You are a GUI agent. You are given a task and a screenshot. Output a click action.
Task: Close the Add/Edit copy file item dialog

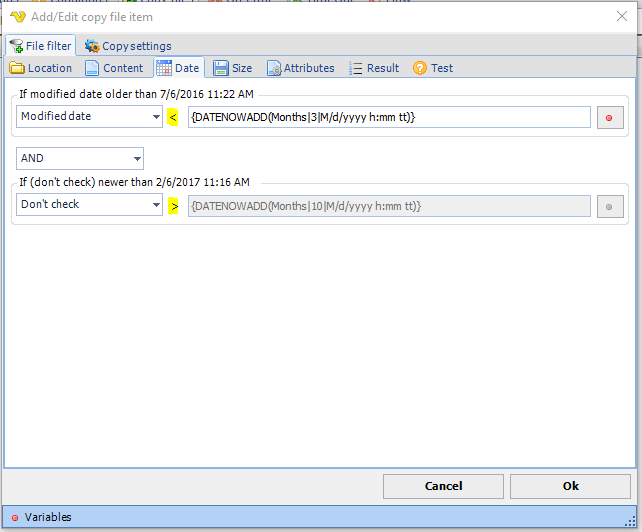622,15
